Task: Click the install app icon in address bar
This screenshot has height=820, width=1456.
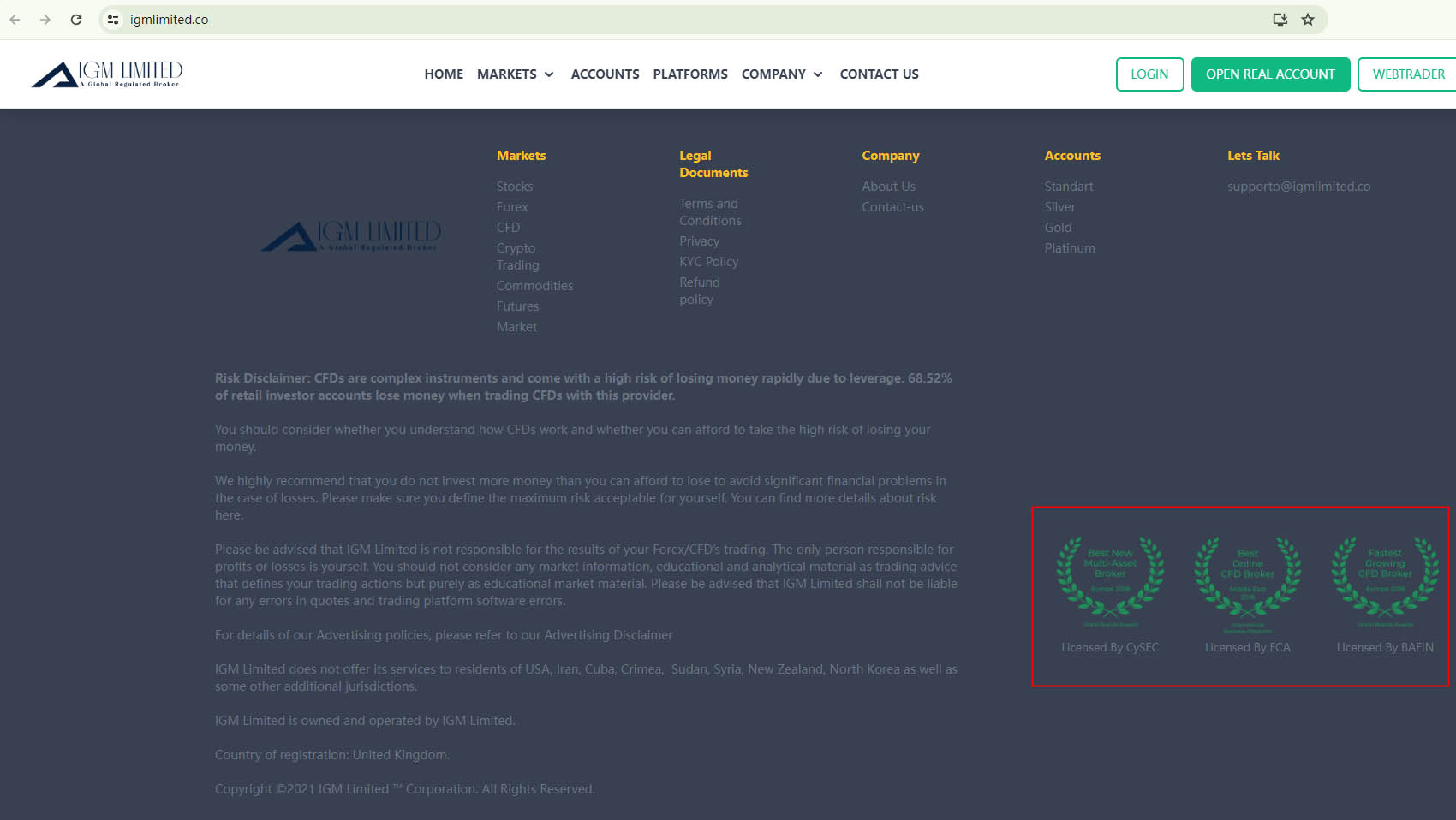Action: point(1280,20)
